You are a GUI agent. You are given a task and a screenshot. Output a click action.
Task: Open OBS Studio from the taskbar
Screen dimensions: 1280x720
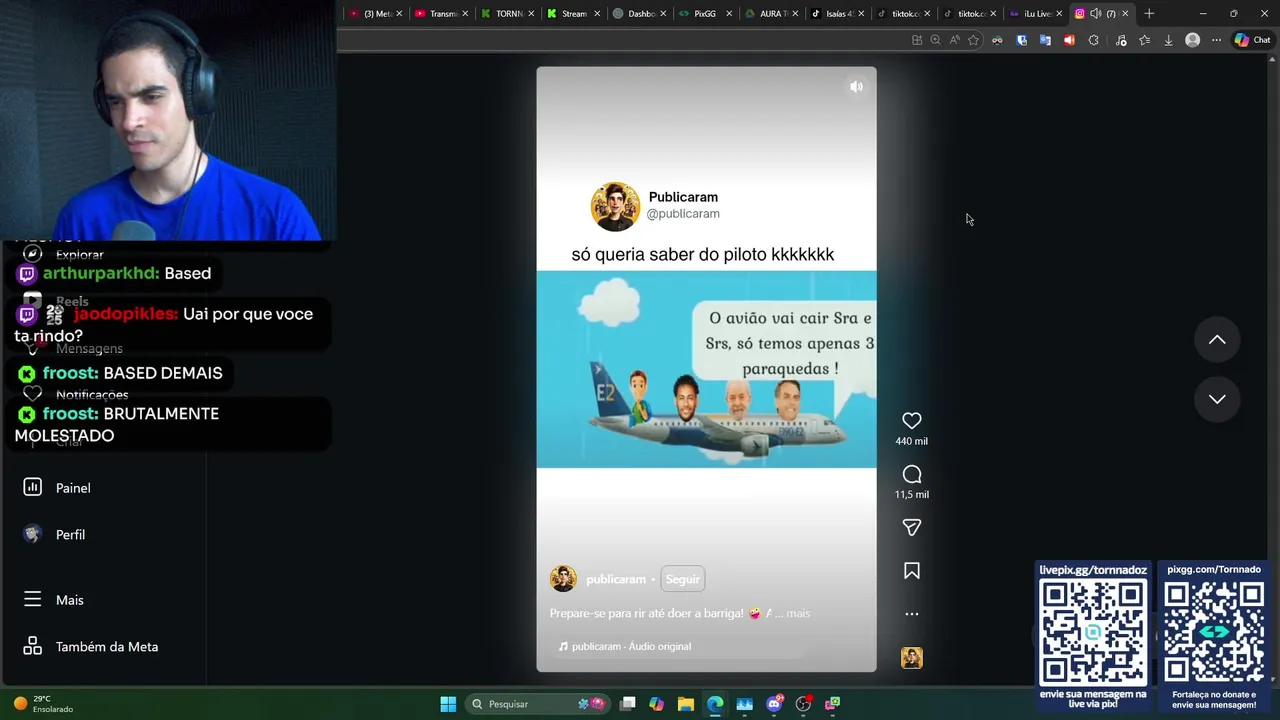[803, 704]
